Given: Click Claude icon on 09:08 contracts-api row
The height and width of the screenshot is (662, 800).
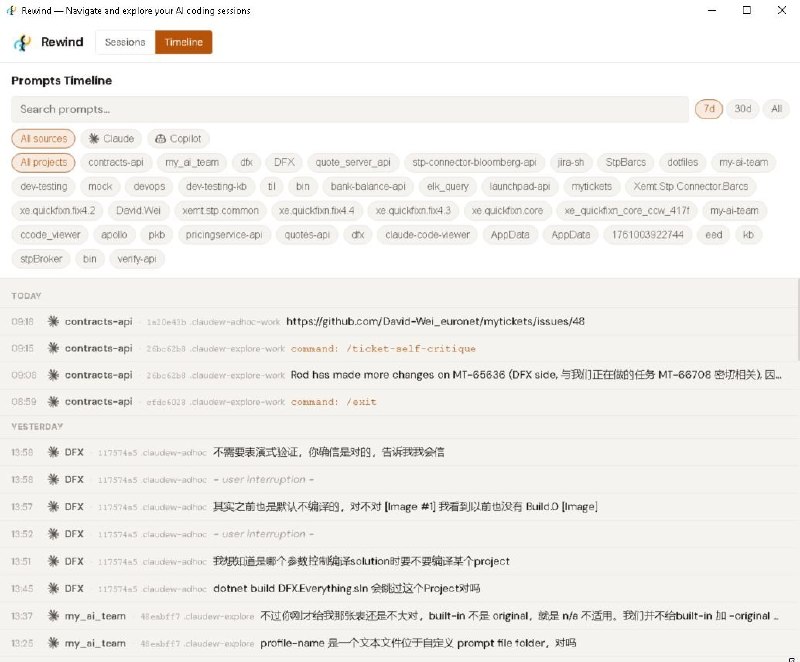Looking at the screenshot, I should 53,375.
